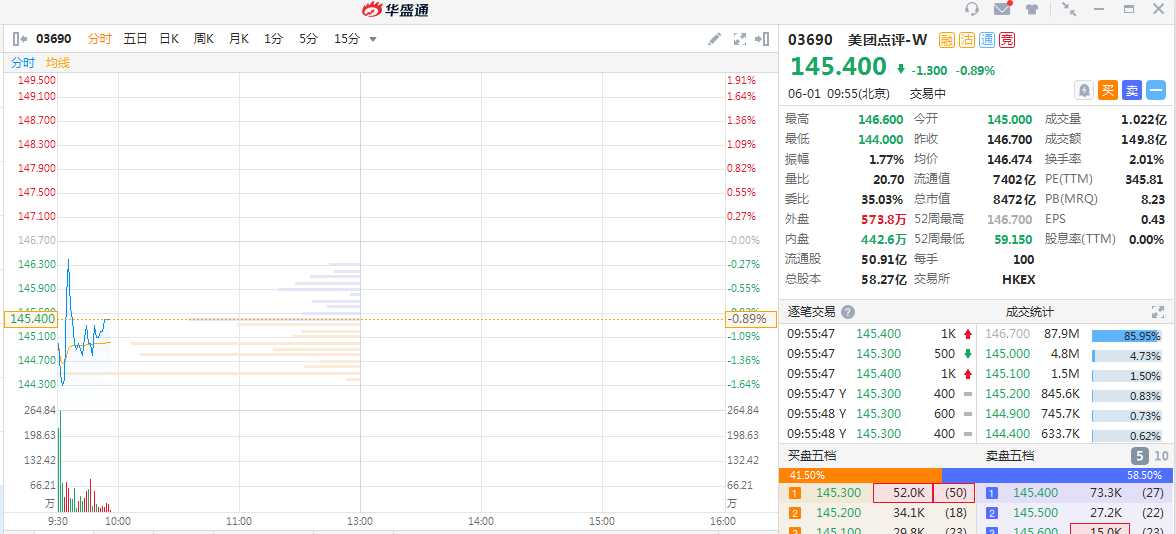Toggle the blue 分时 line legend

point(22,63)
